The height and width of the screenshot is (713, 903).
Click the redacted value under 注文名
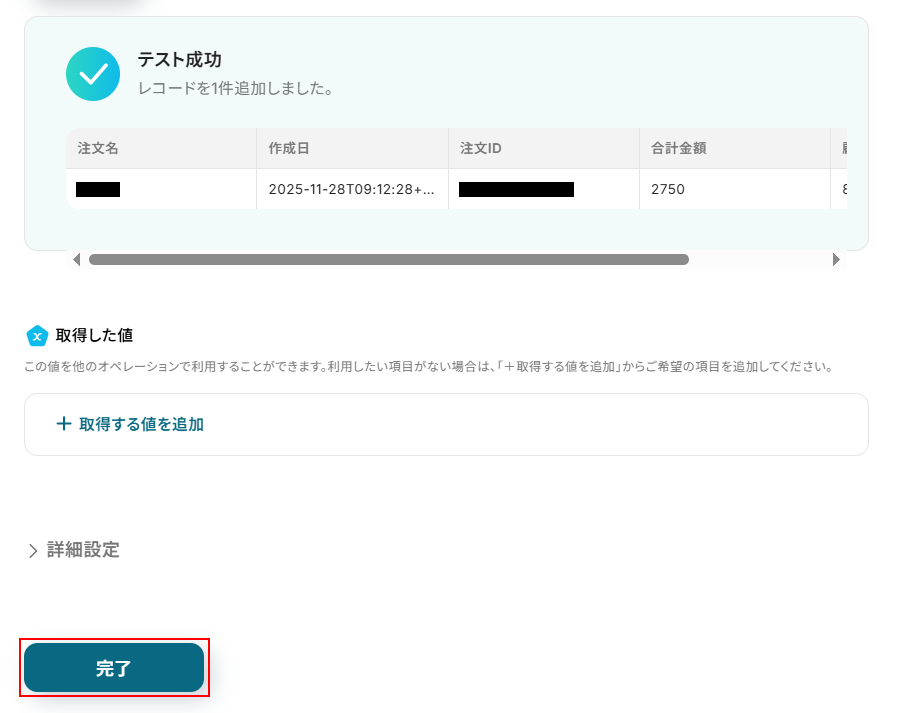[98, 189]
